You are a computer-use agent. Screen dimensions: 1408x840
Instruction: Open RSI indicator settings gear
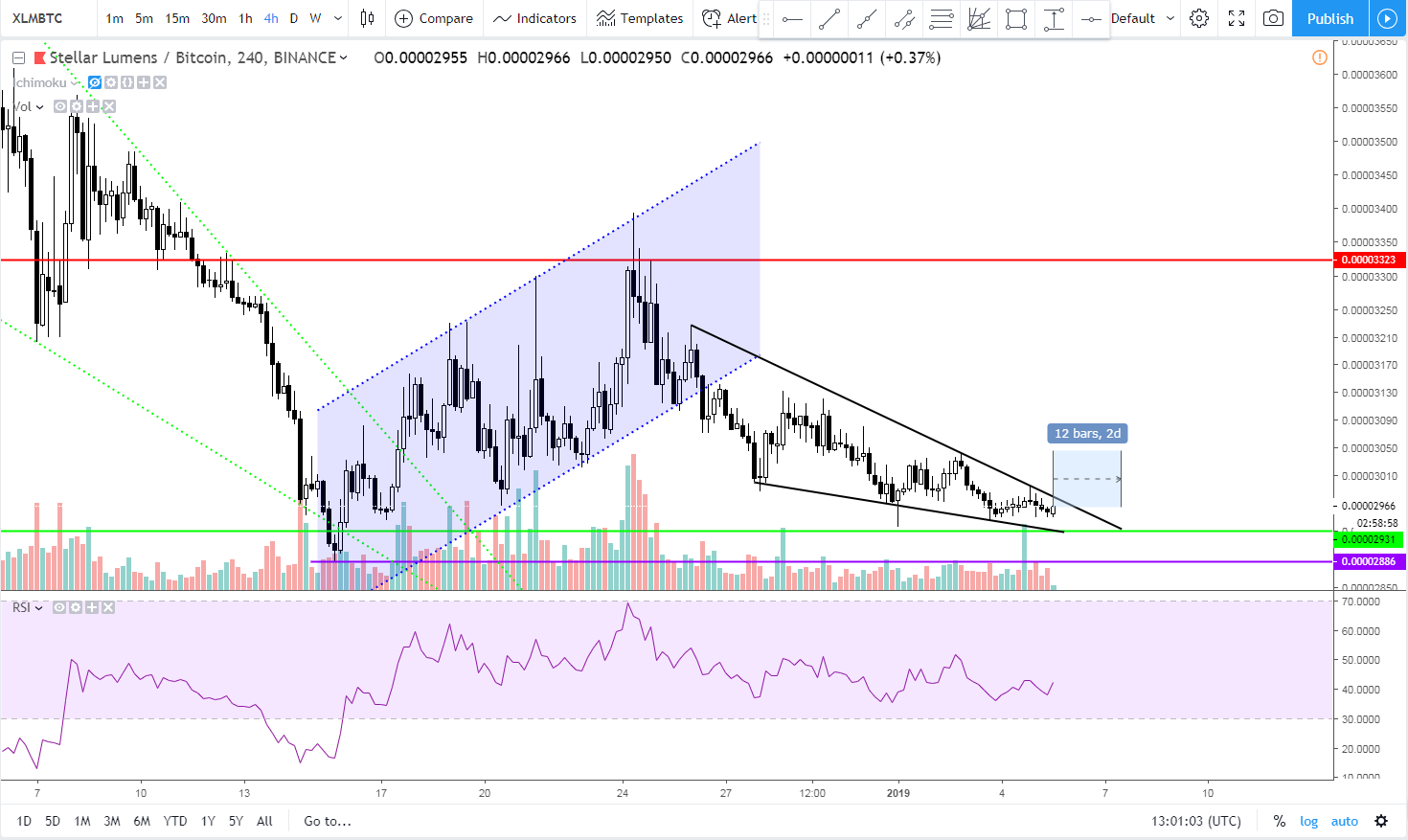tap(76, 607)
